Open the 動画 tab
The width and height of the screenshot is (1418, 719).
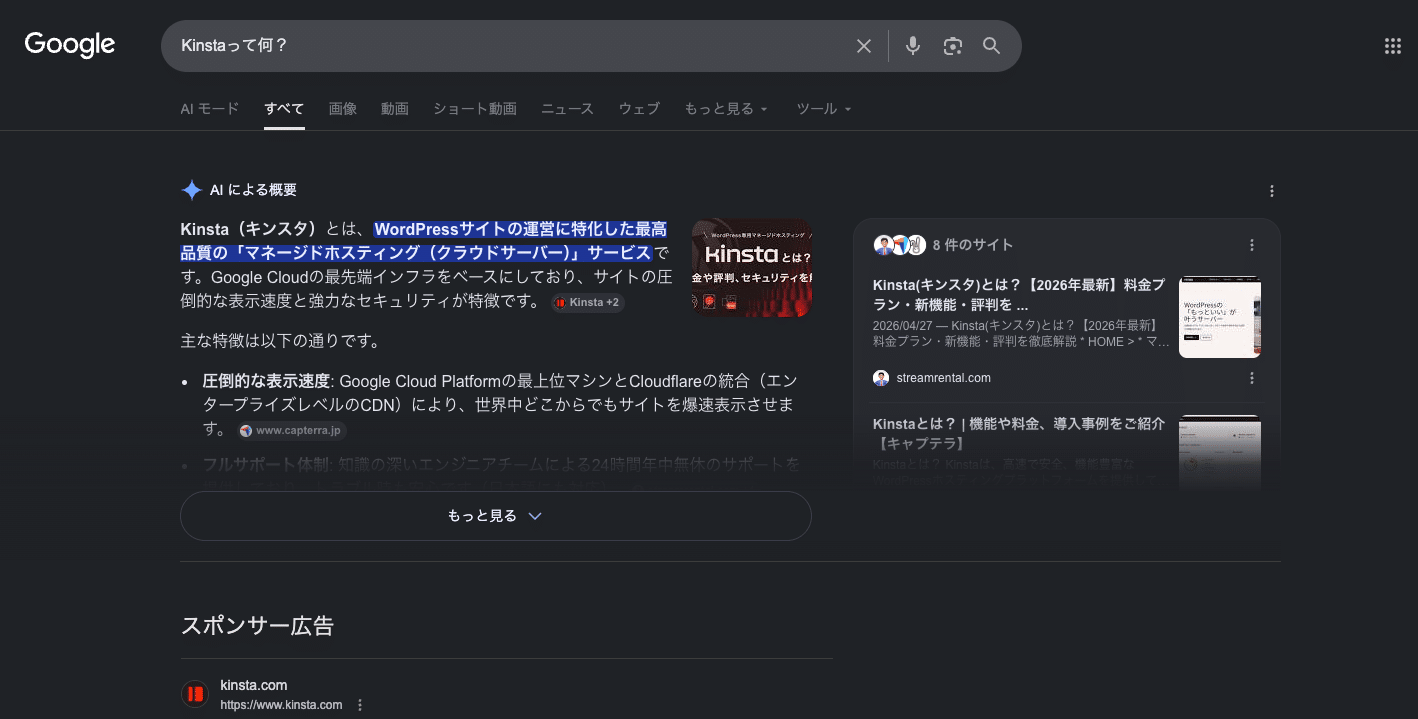(395, 109)
